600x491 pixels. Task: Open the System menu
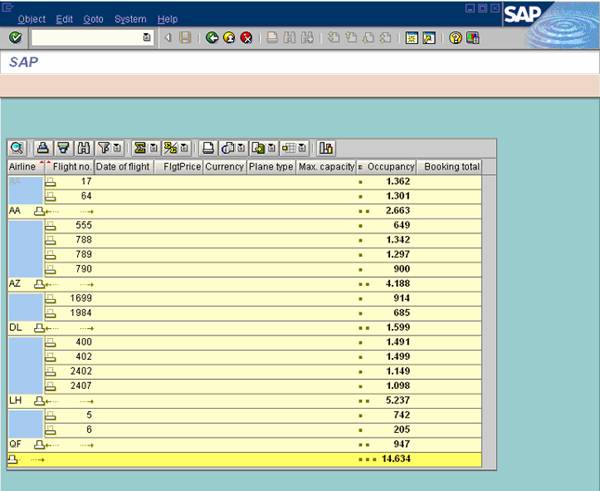tap(130, 19)
